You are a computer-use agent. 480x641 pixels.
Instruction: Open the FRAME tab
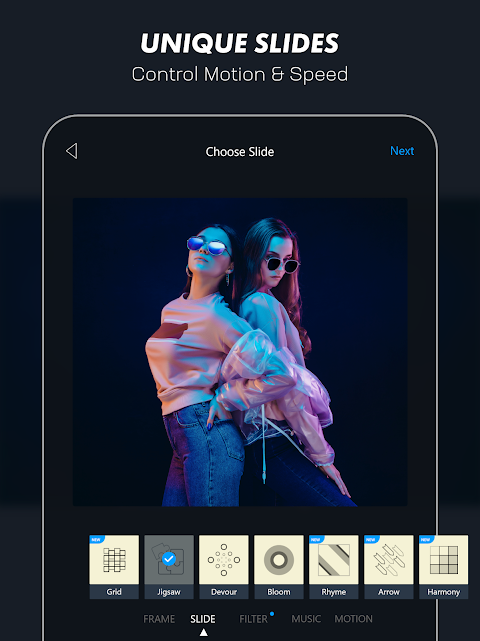[x=159, y=619]
